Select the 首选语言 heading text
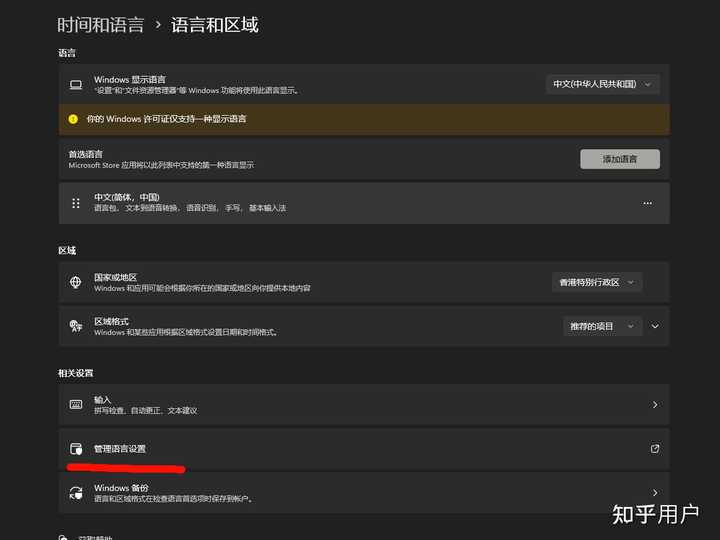Screen dimensions: 720x540 pos(86,154)
